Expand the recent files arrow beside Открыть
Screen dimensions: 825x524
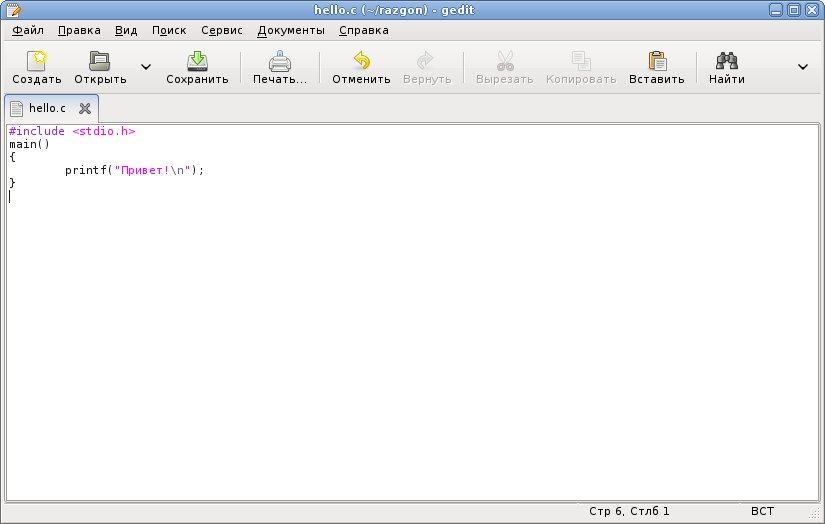(x=146, y=67)
